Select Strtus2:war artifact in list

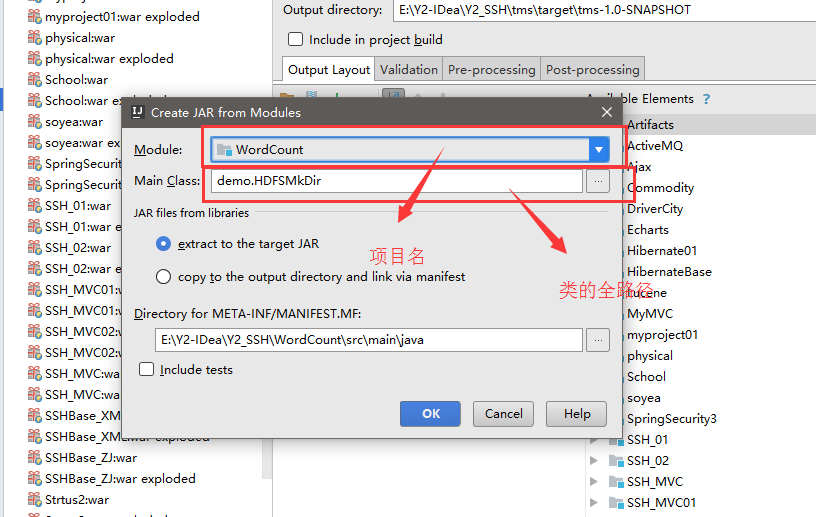(77, 500)
